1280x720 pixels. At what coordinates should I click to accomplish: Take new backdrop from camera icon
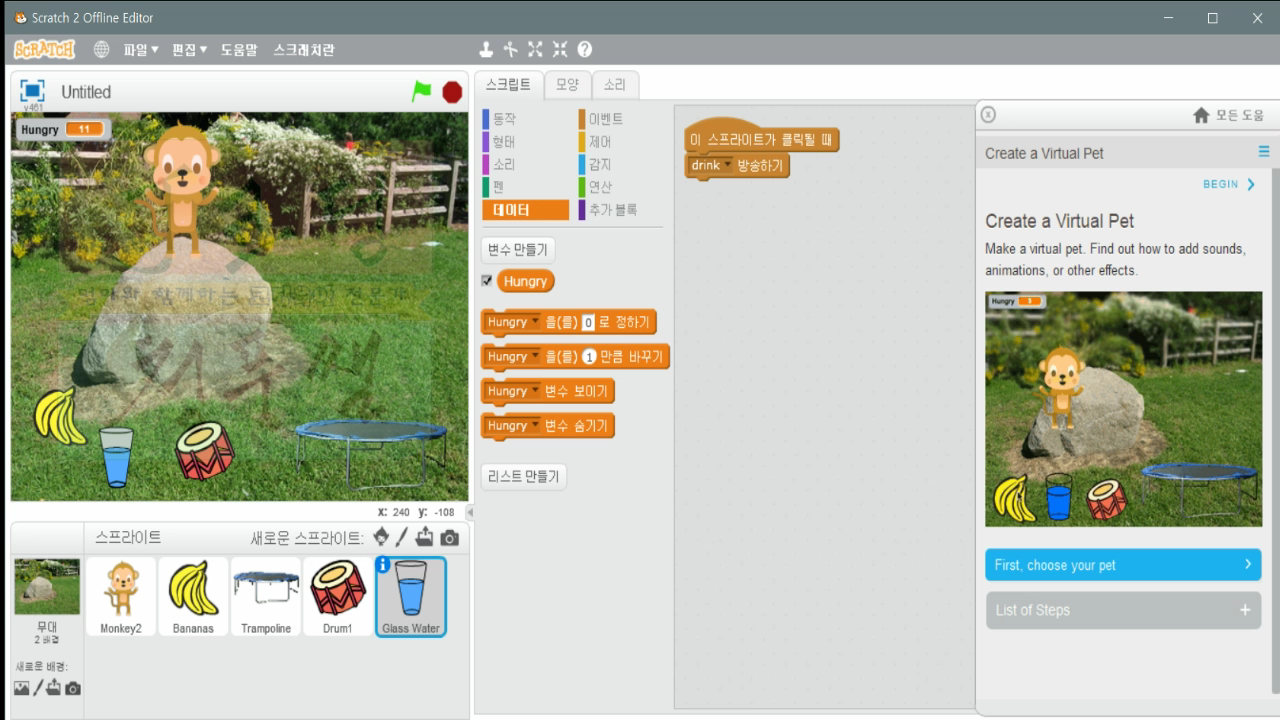click(73, 688)
